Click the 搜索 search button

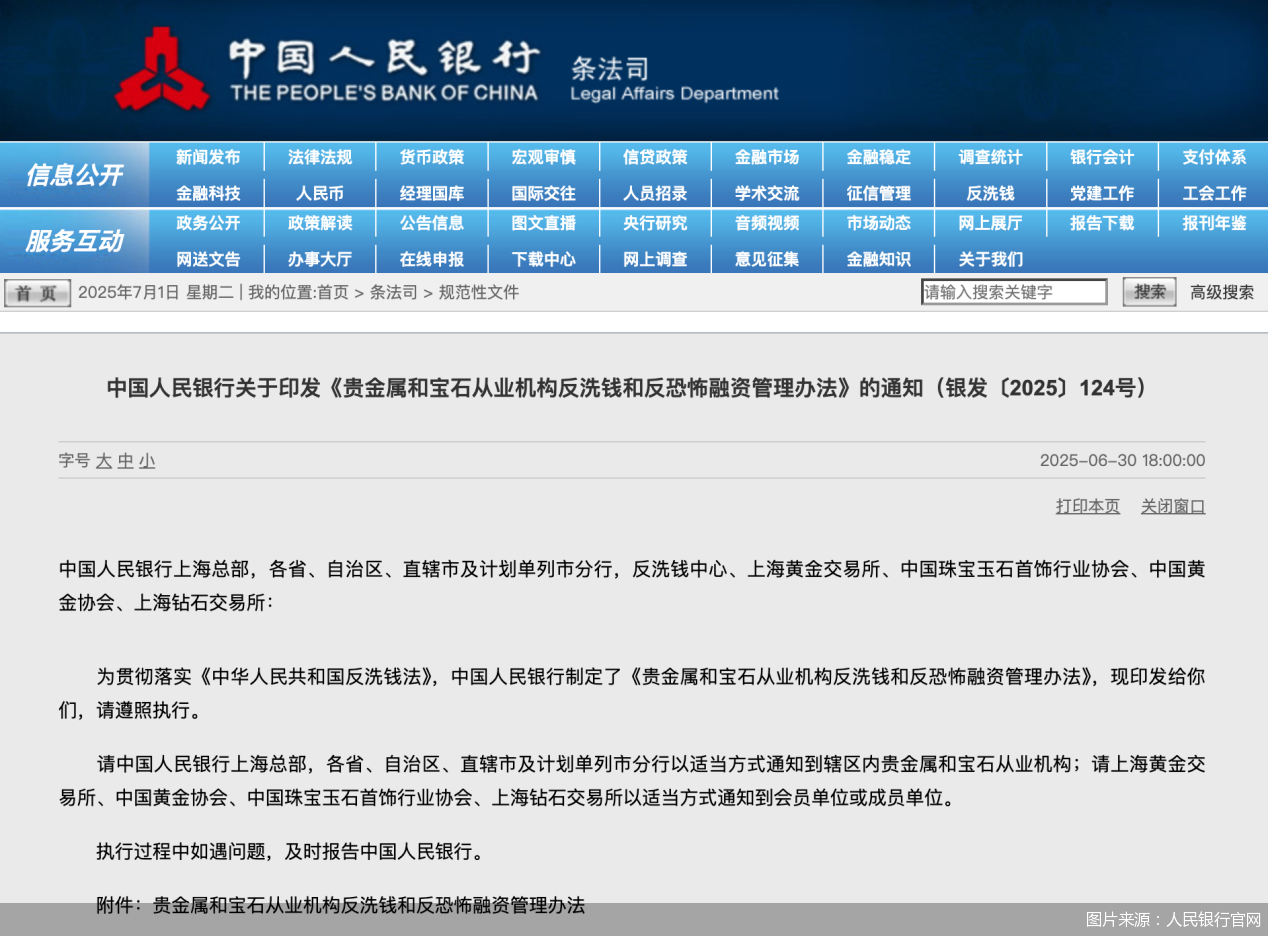(1149, 292)
